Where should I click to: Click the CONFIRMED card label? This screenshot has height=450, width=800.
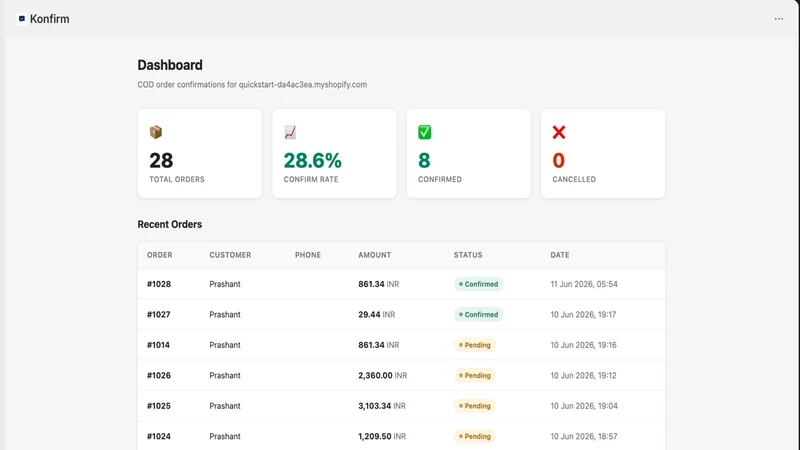(x=440, y=180)
